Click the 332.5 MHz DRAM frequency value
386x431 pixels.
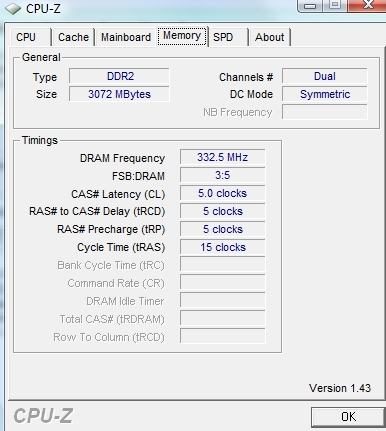point(223,157)
